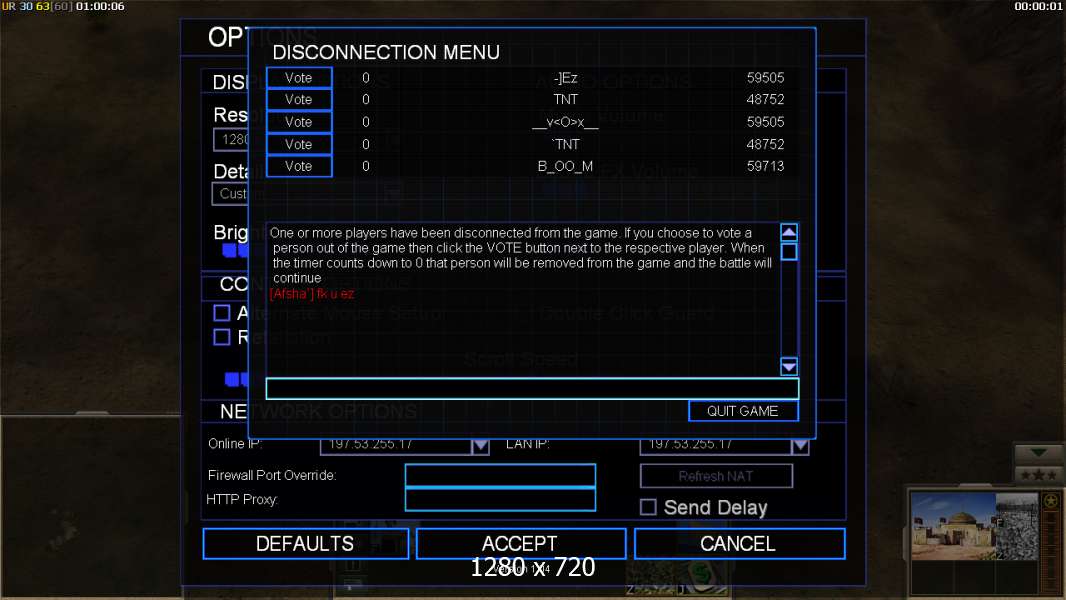
Task: Click CANCEL in the Options window
Action: click(739, 544)
